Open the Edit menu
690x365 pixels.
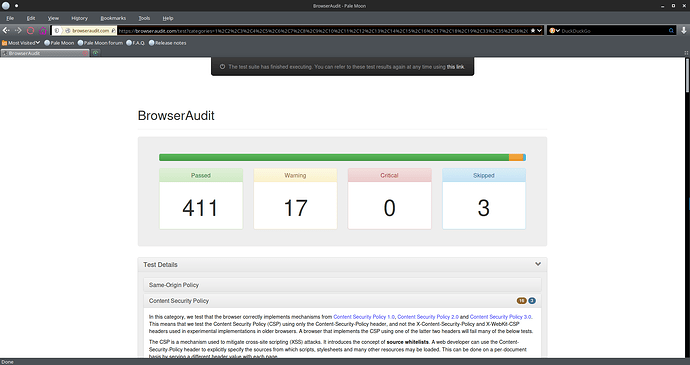[31, 18]
